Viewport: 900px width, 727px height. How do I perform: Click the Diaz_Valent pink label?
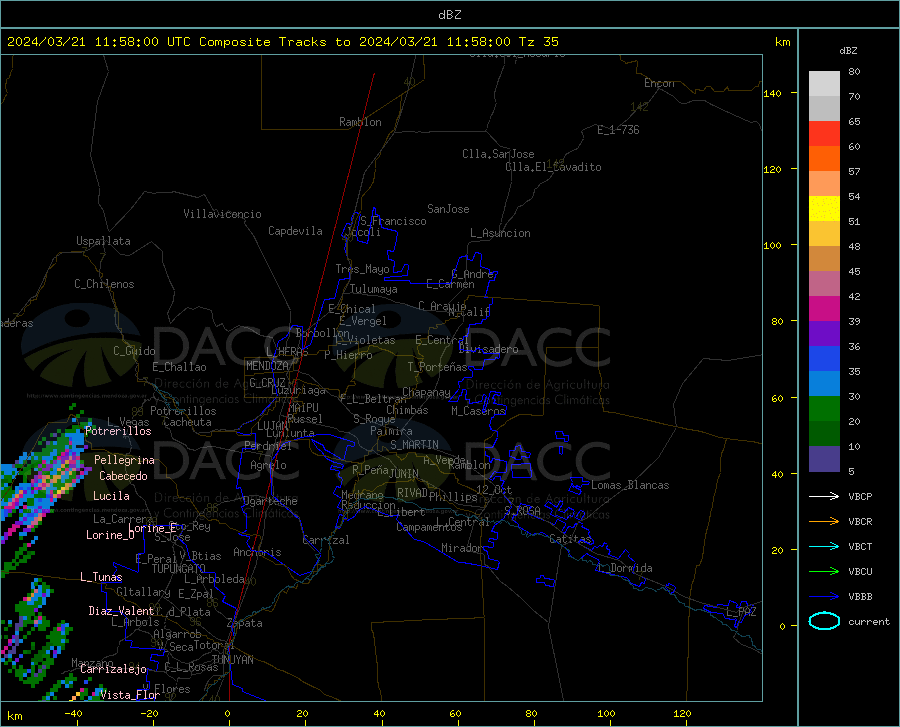(121, 611)
